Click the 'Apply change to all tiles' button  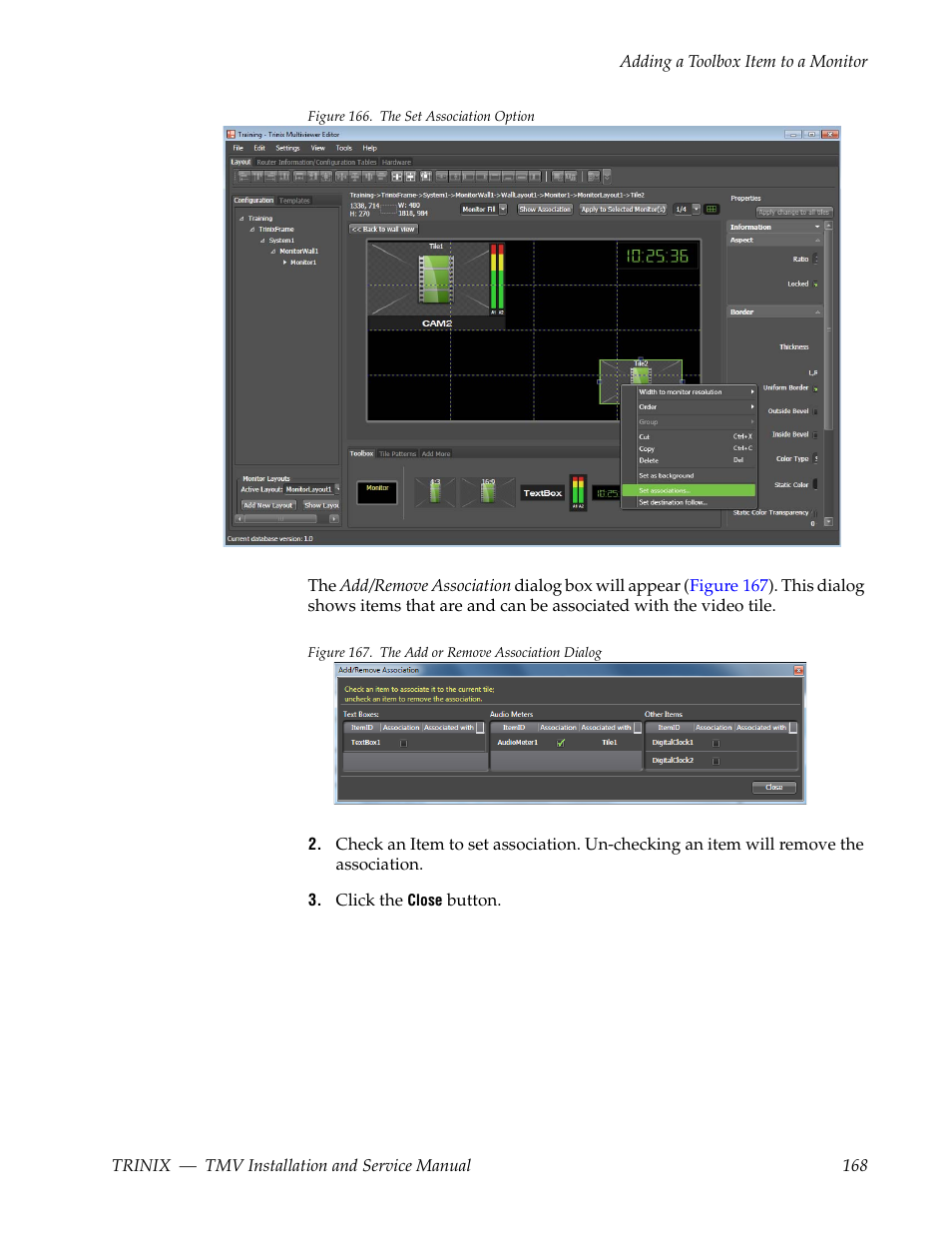793,212
